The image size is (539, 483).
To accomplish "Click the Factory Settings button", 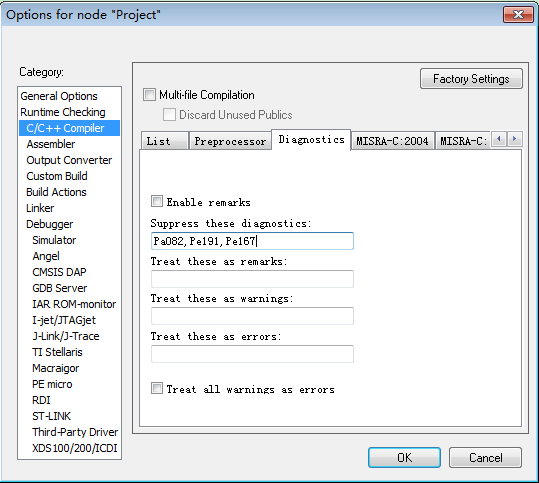I will [471, 79].
